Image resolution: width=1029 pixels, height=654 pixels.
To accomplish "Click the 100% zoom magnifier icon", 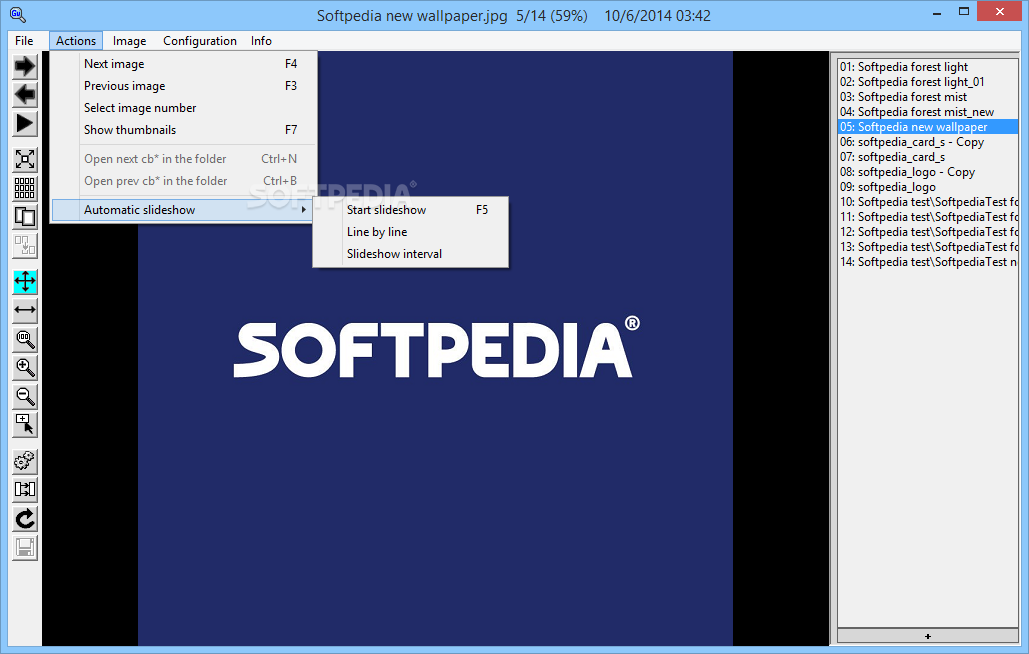I will (x=25, y=339).
